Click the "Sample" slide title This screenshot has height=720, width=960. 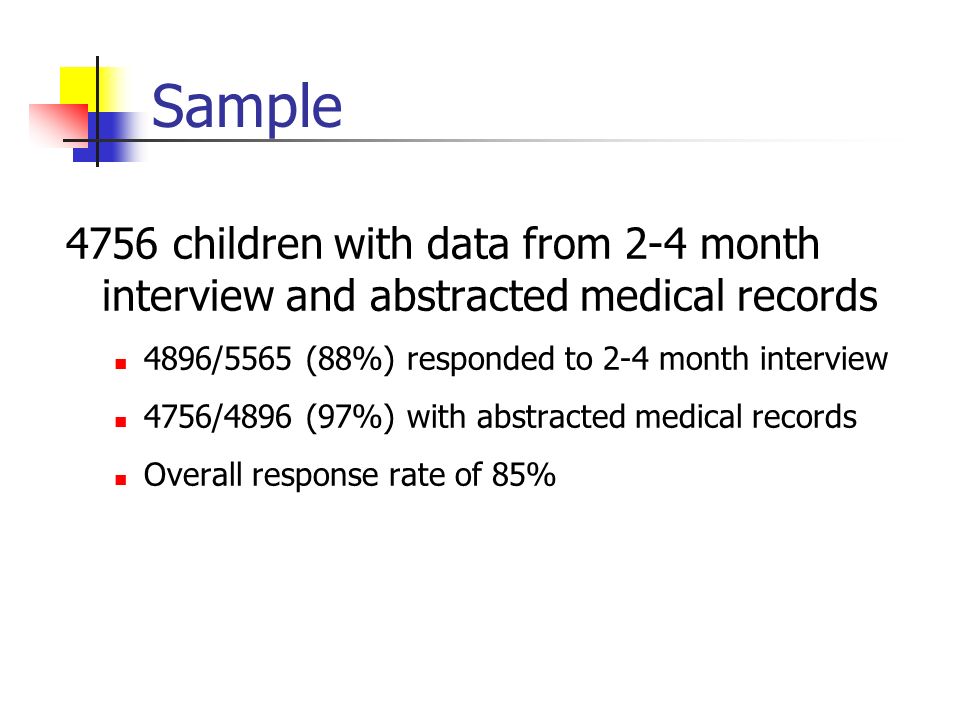tap(247, 108)
